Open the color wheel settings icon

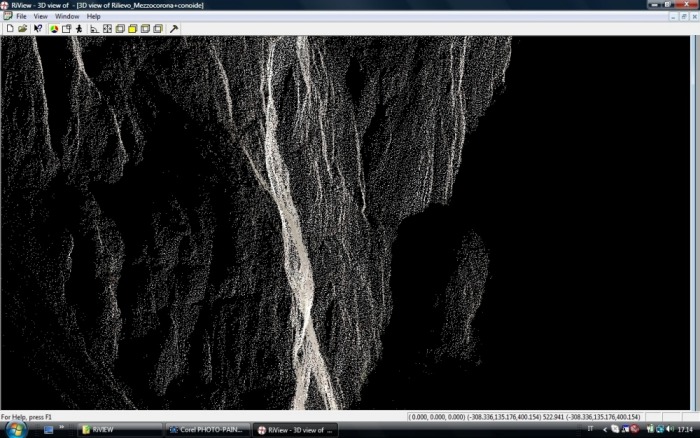pos(54,29)
